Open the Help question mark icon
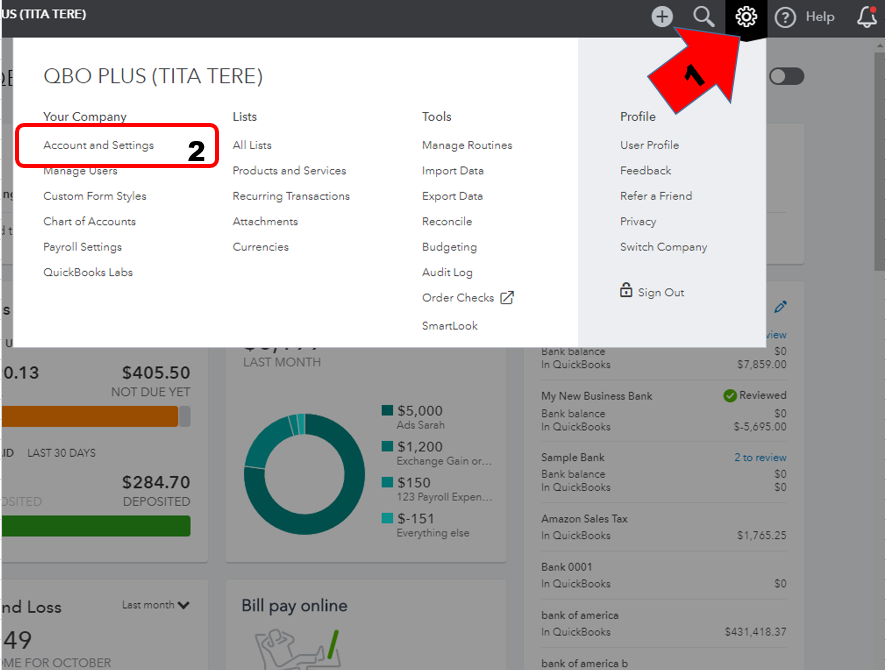886x670 pixels. tap(785, 17)
